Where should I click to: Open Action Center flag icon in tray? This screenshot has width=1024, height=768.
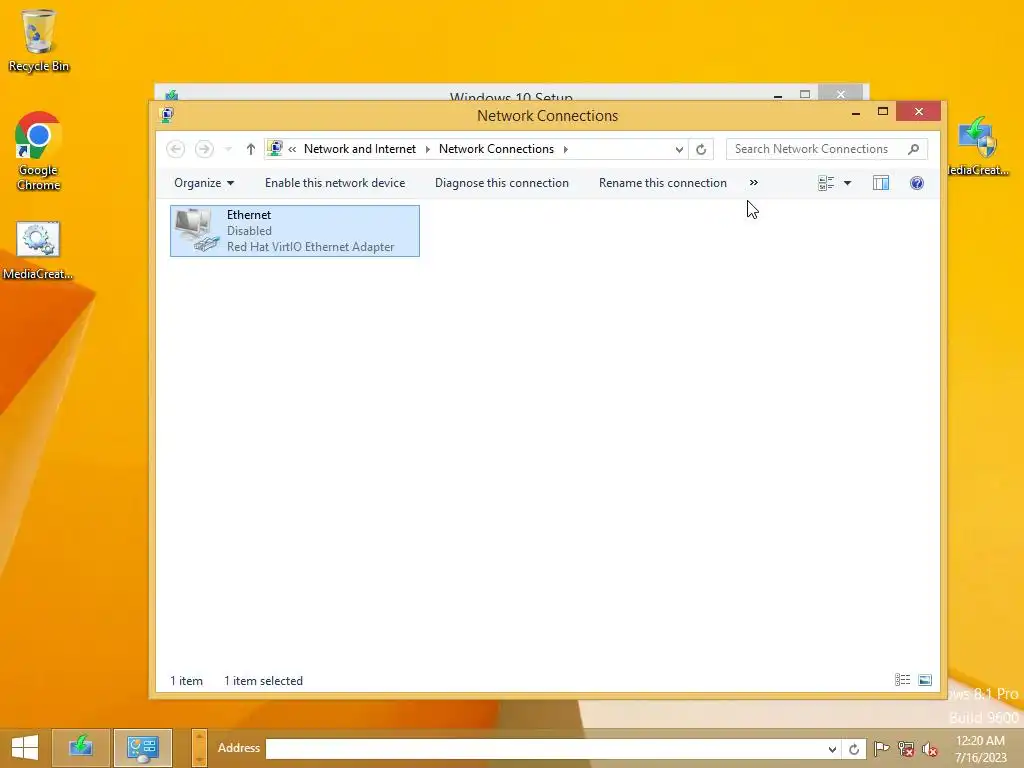pos(881,748)
